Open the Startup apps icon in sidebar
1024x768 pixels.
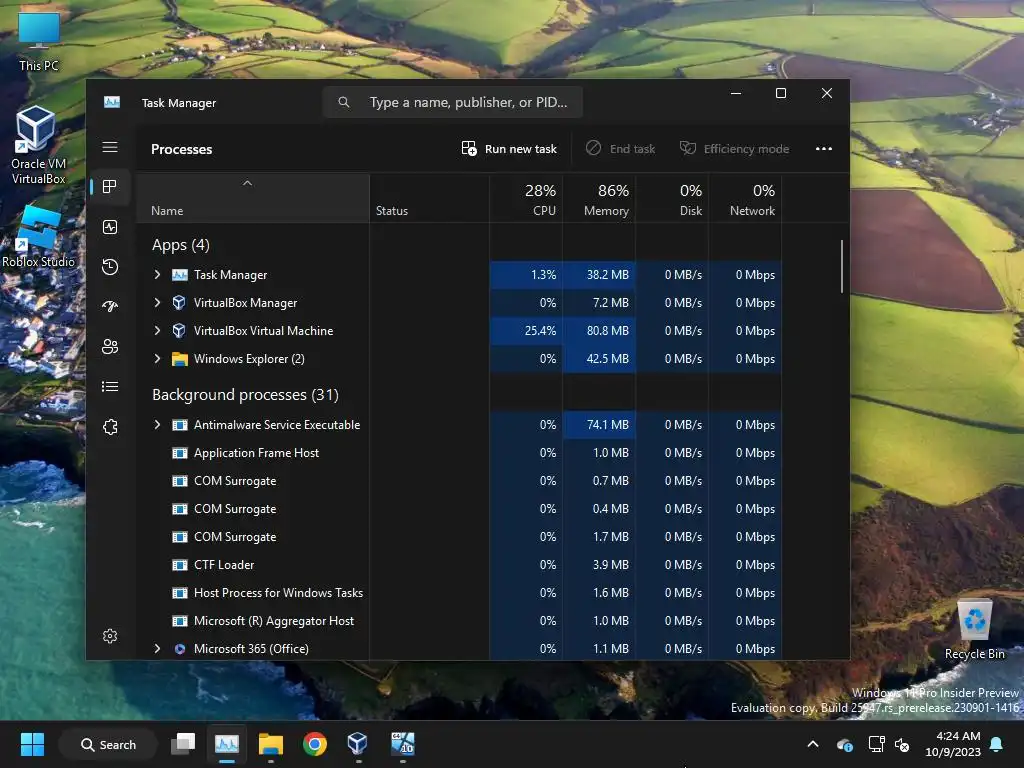pos(110,306)
